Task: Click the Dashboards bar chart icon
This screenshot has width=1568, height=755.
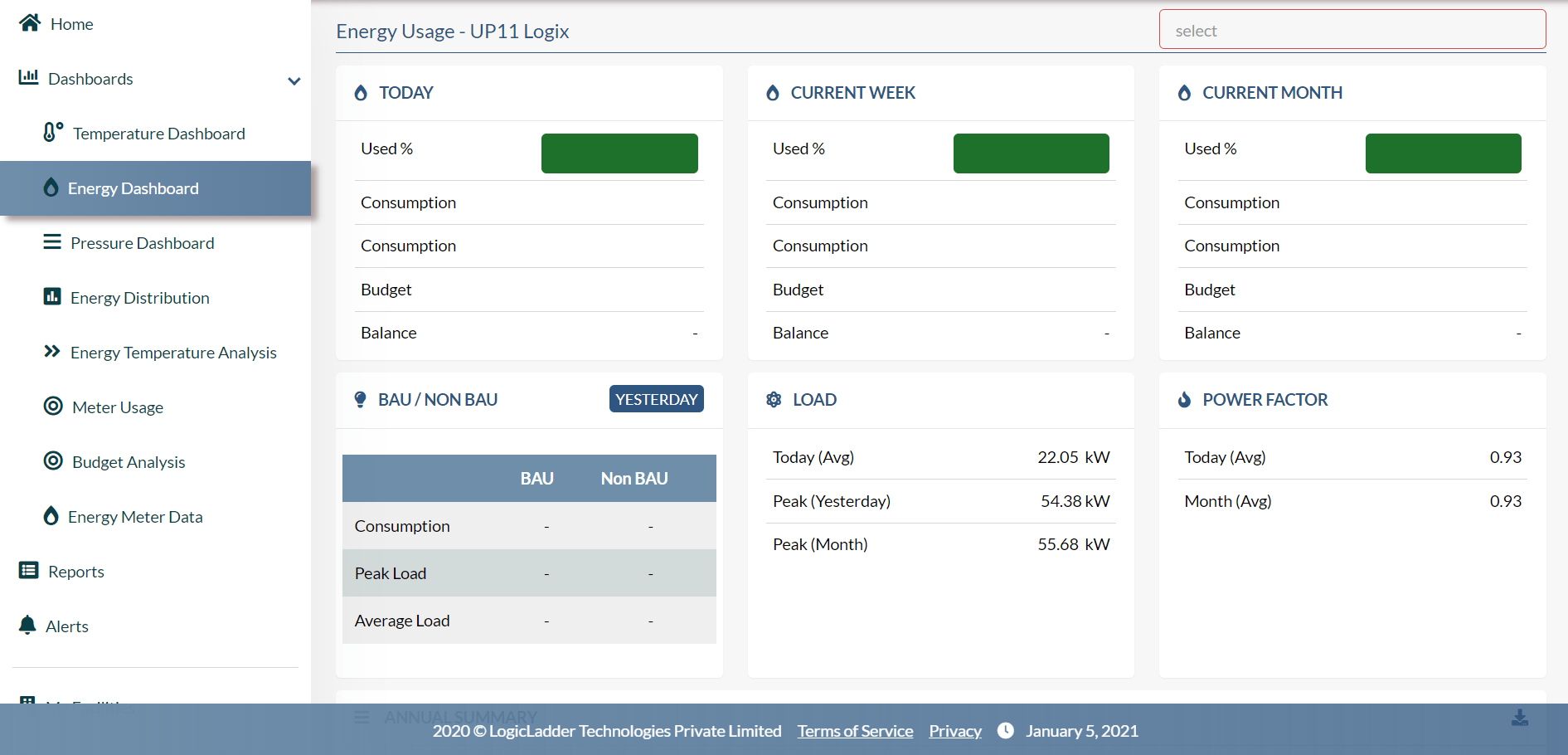Action: click(x=28, y=77)
